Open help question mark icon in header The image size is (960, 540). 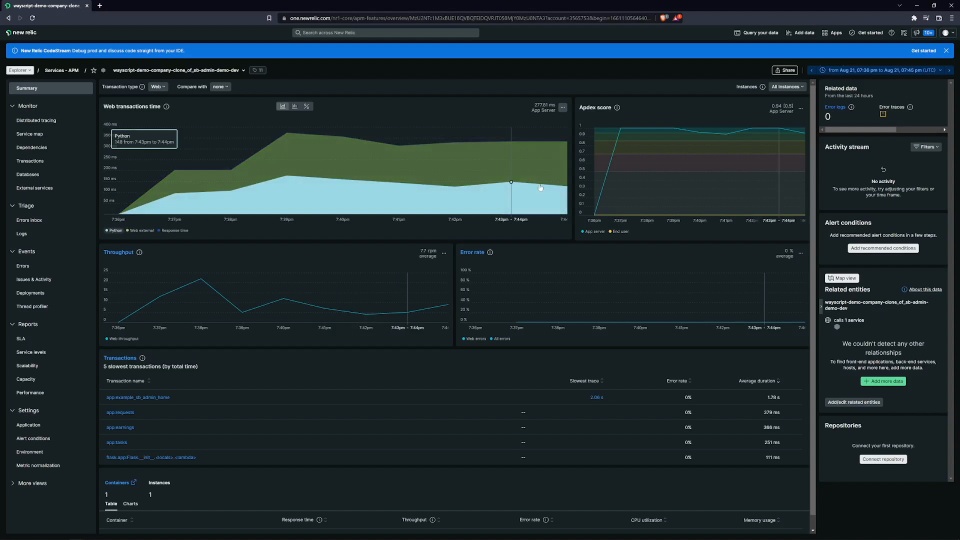(891, 33)
